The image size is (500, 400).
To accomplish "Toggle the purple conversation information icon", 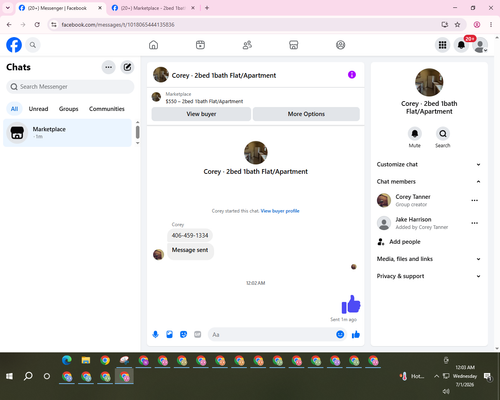I will tap(352, 75).
